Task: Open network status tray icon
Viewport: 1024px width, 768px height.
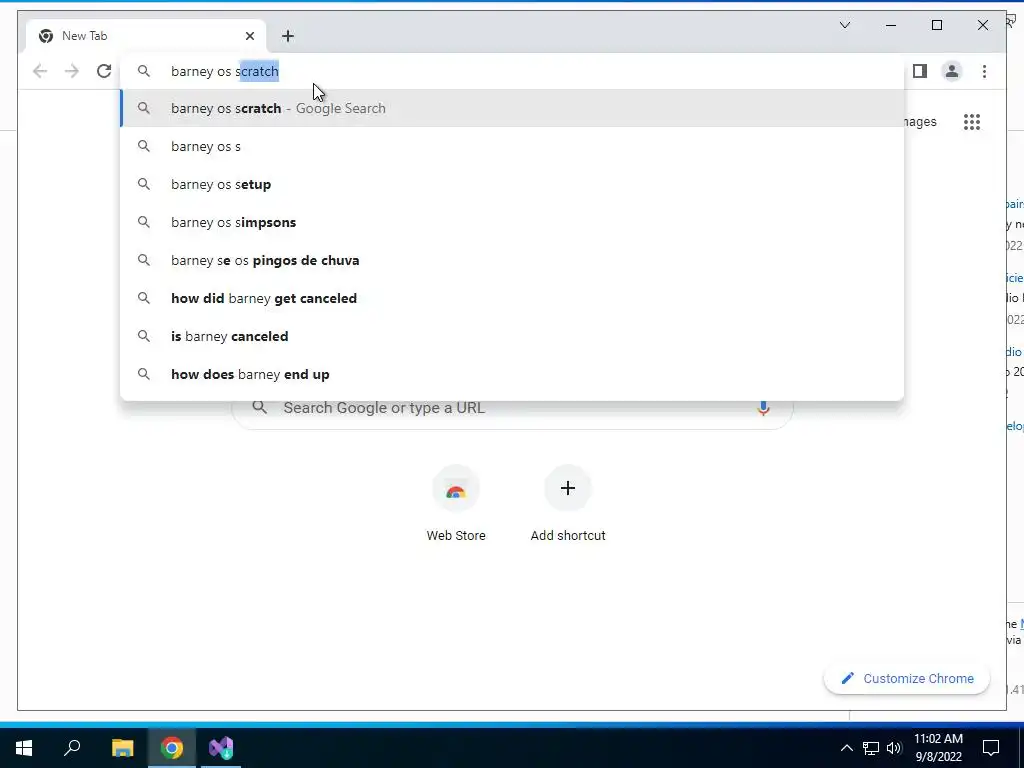Action: [871, 748]
